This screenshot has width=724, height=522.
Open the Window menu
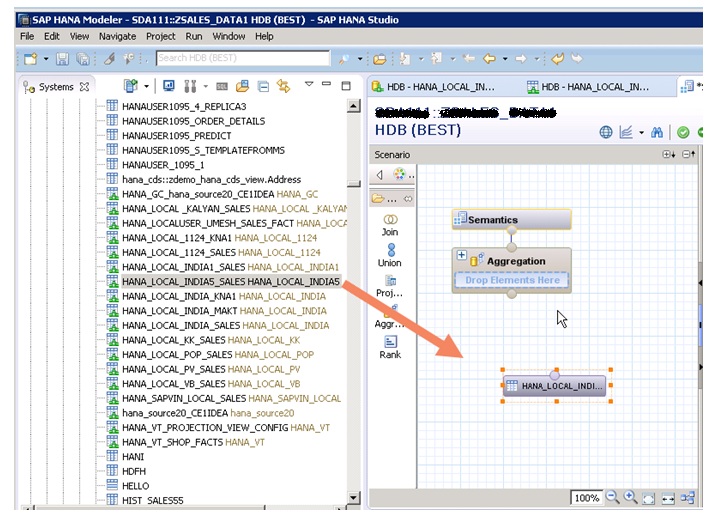pyautogui.click(x=229, y=36)
